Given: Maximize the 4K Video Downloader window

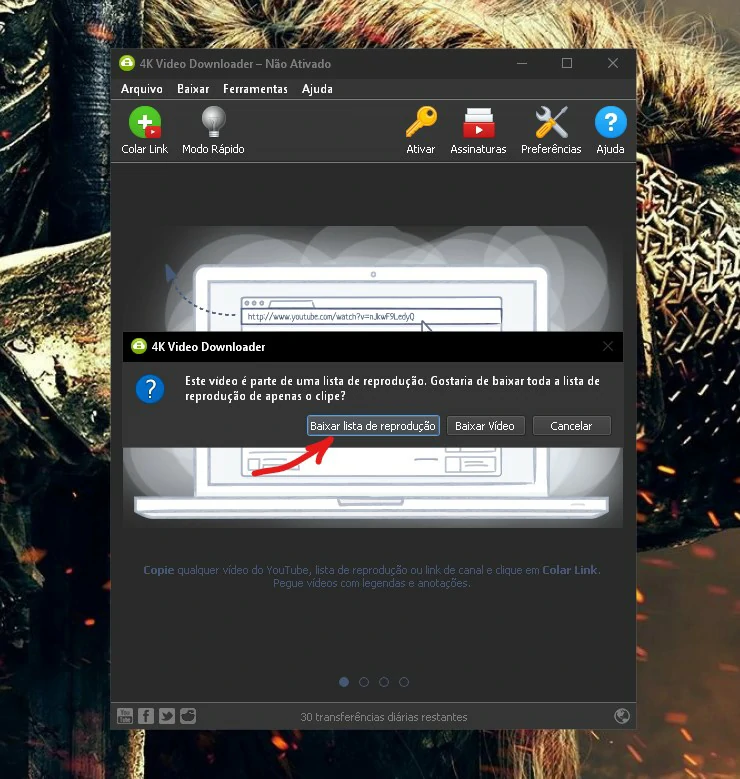Looking at the screenshot, I should point(567,63).
